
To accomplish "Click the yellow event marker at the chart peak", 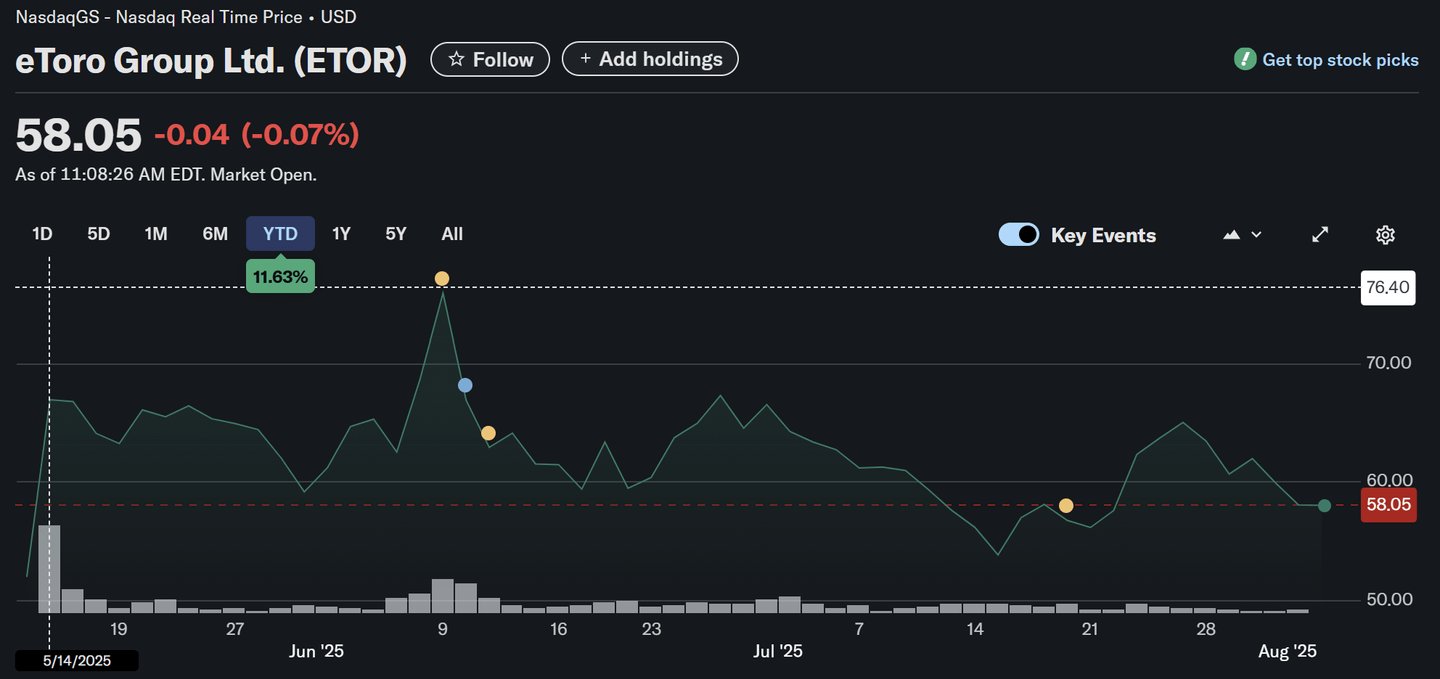I will pyautogui.click(x=442, y=278).
